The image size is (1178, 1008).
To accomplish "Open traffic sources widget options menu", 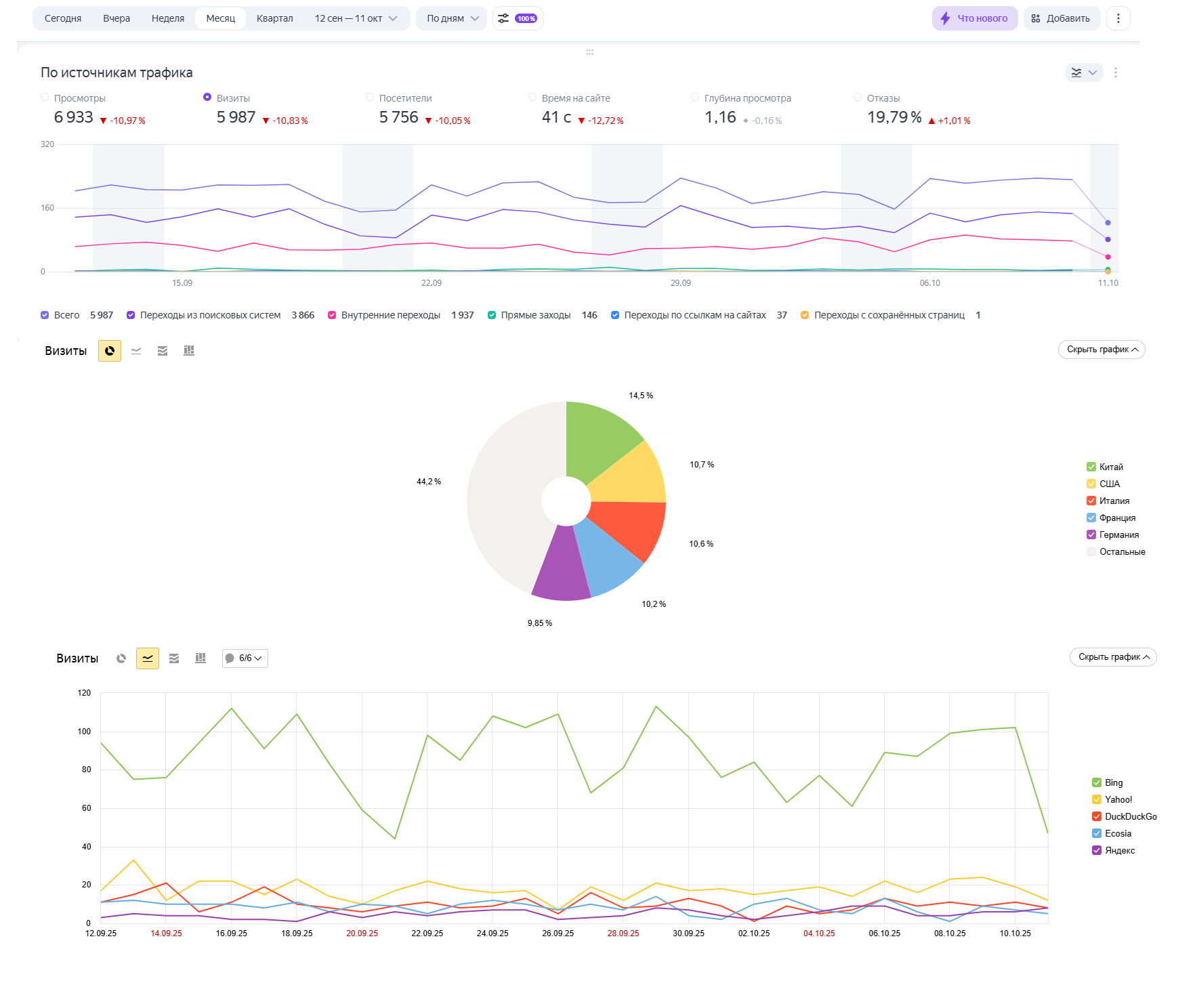I will coord(1116,72).
